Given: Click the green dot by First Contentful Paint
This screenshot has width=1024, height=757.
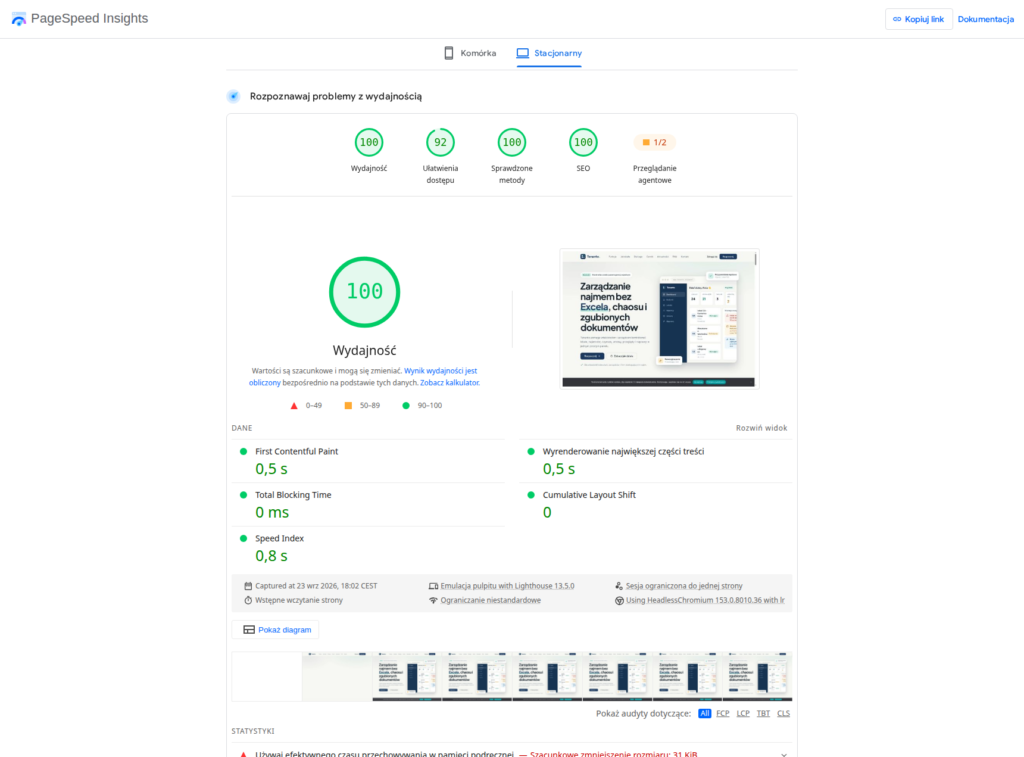Looking at the screenshot, I should pyautogui.click(x=244, y=451).
